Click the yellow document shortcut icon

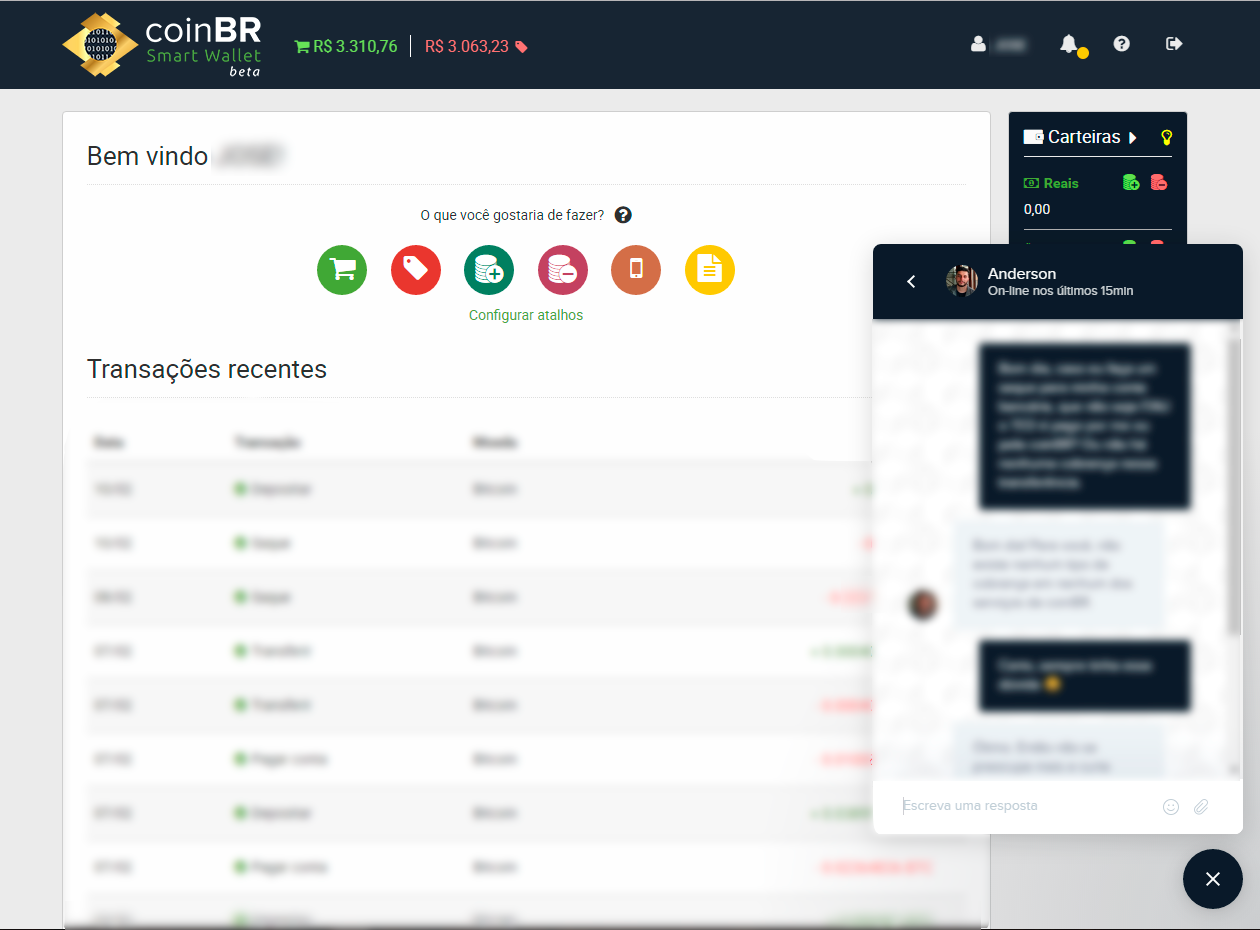[710, 270]
